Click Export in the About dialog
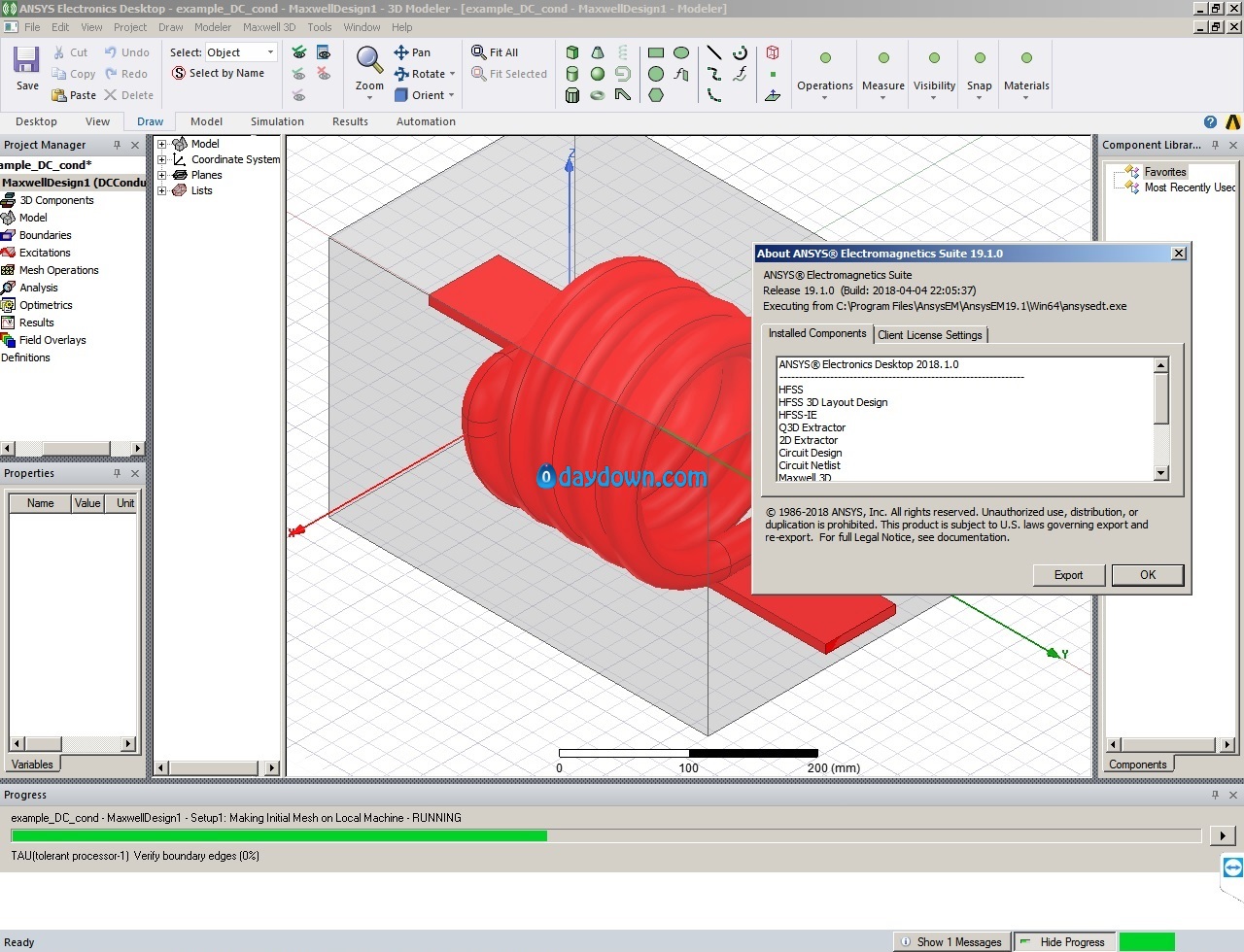The height and width of the screenshot is (952, 1244). tap(1069, 575)
